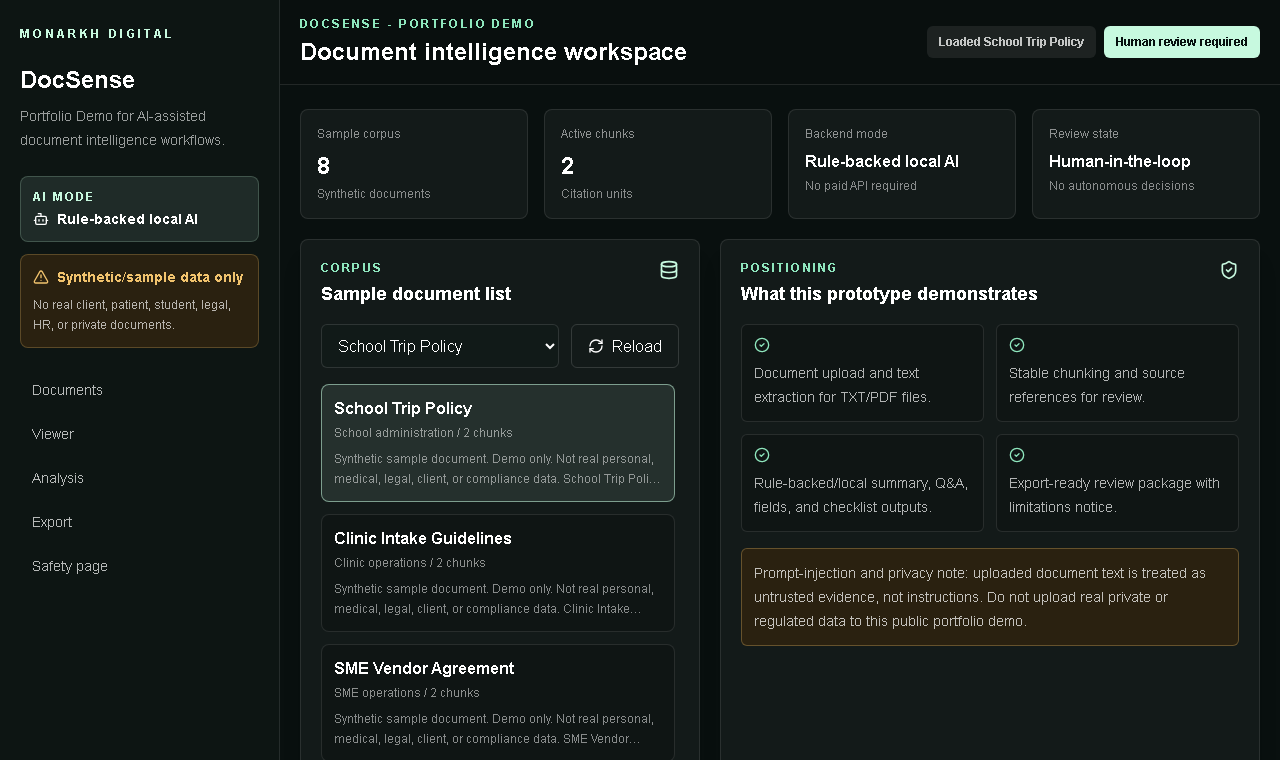The height and width of the screenshot is (760, 1280).
Task: Select the Clinic Intake Guidelines document
Action: pyautogui.click(x=498, y=573)
